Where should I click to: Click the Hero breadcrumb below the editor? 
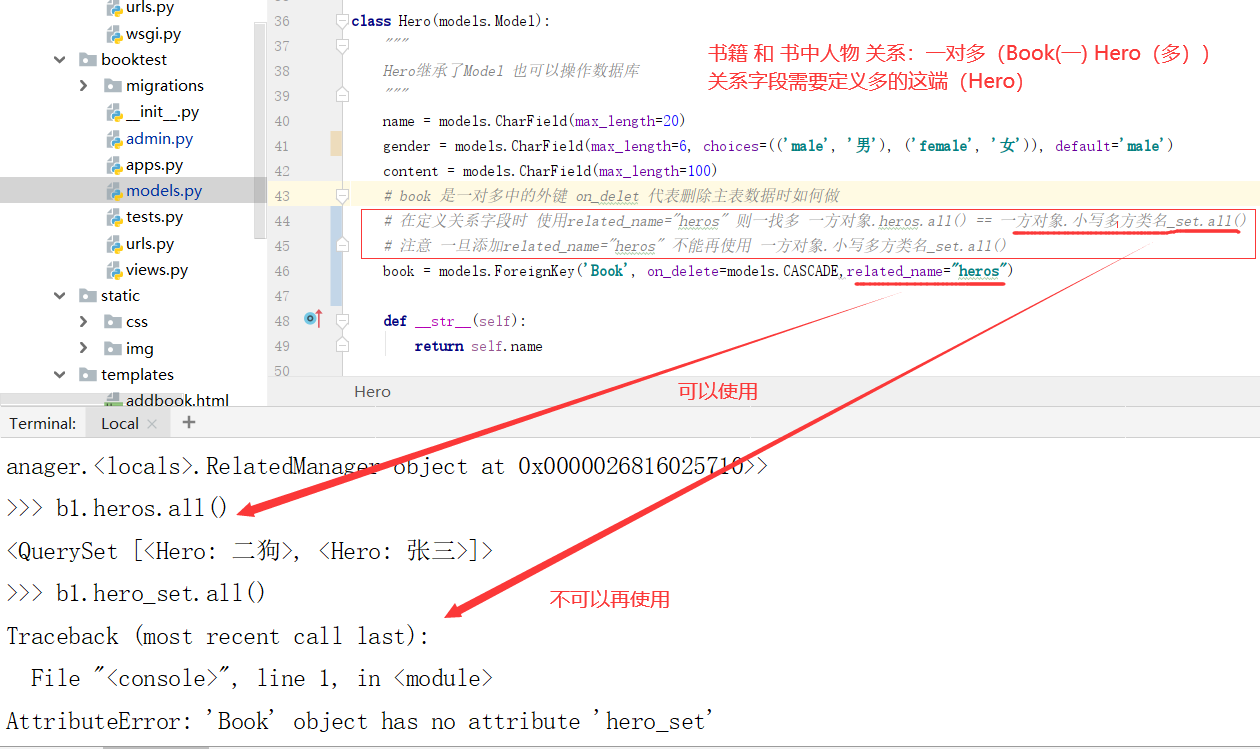click(371, 391)
